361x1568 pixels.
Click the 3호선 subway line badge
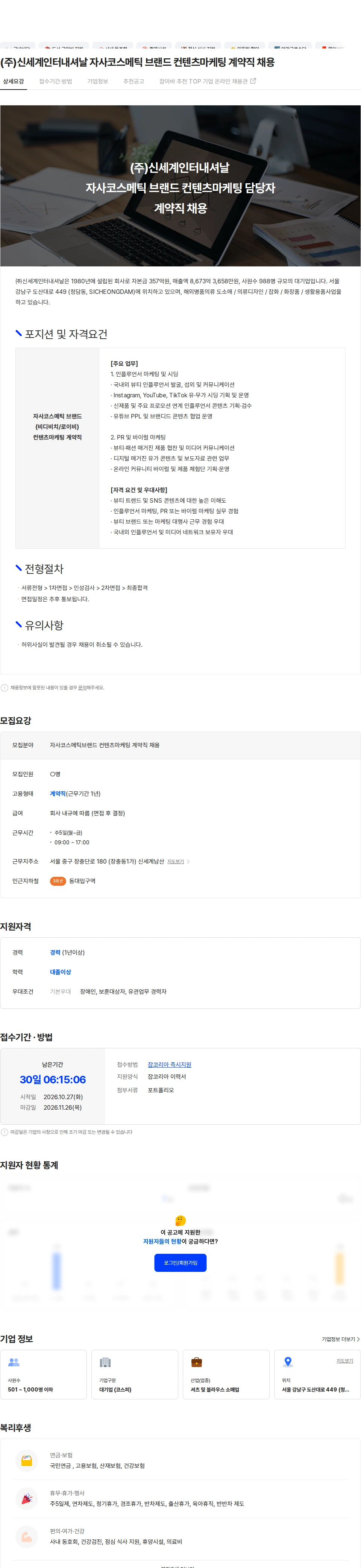(x=58, y=881)
